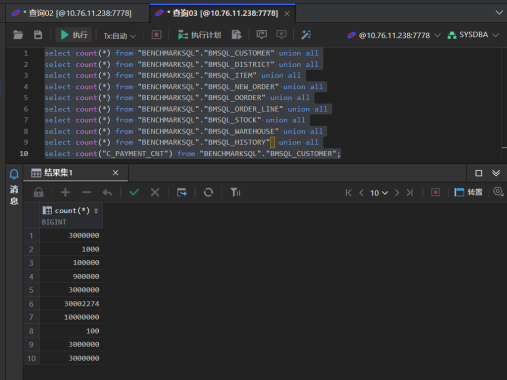507x380 pixels.
Task: Click the cell with value 10000000
Action: pos(71,317)
